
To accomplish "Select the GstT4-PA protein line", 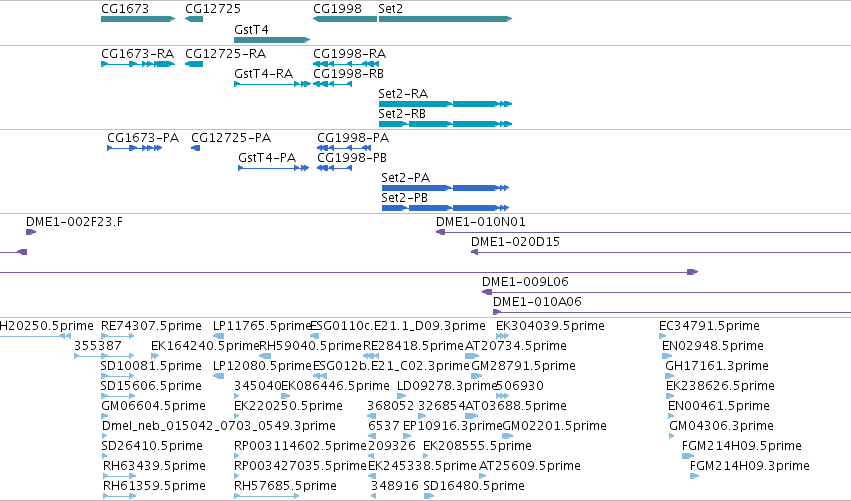I will pyautogui.click(x=274, y=168).
